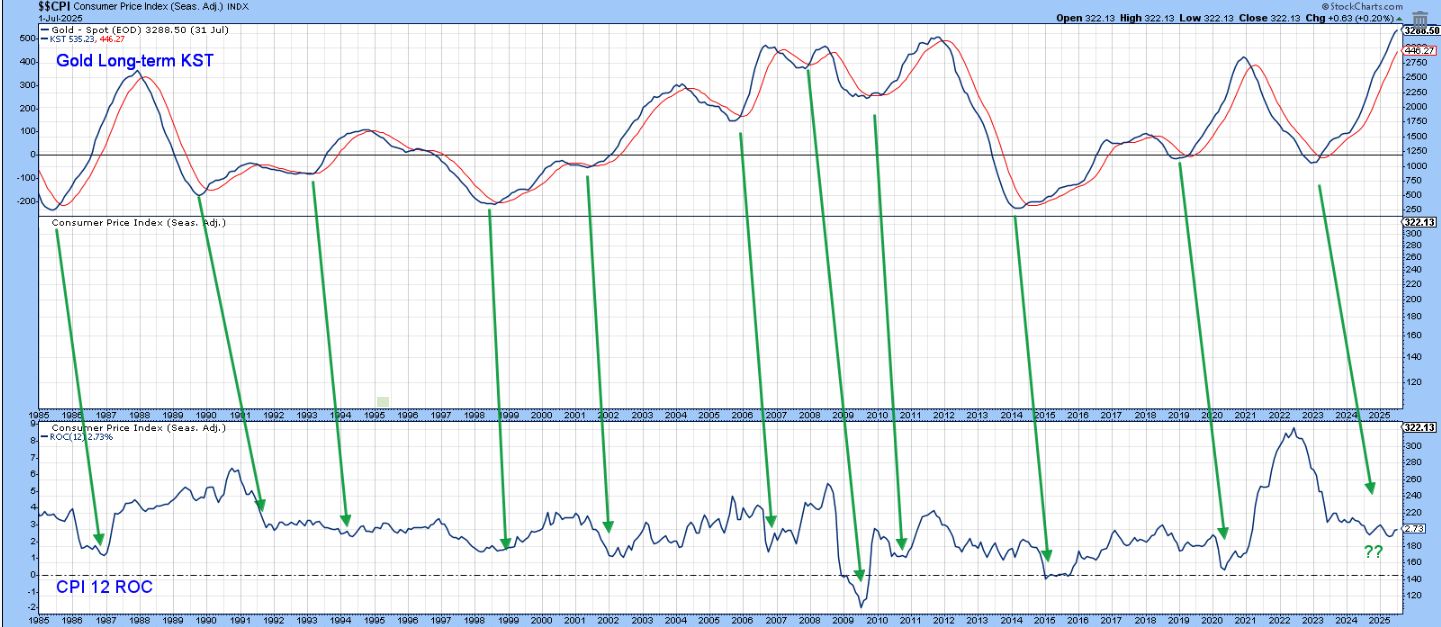1441x627 pixels.
Task: Click the trash can icon
Action: click(x=1420, y=18)
